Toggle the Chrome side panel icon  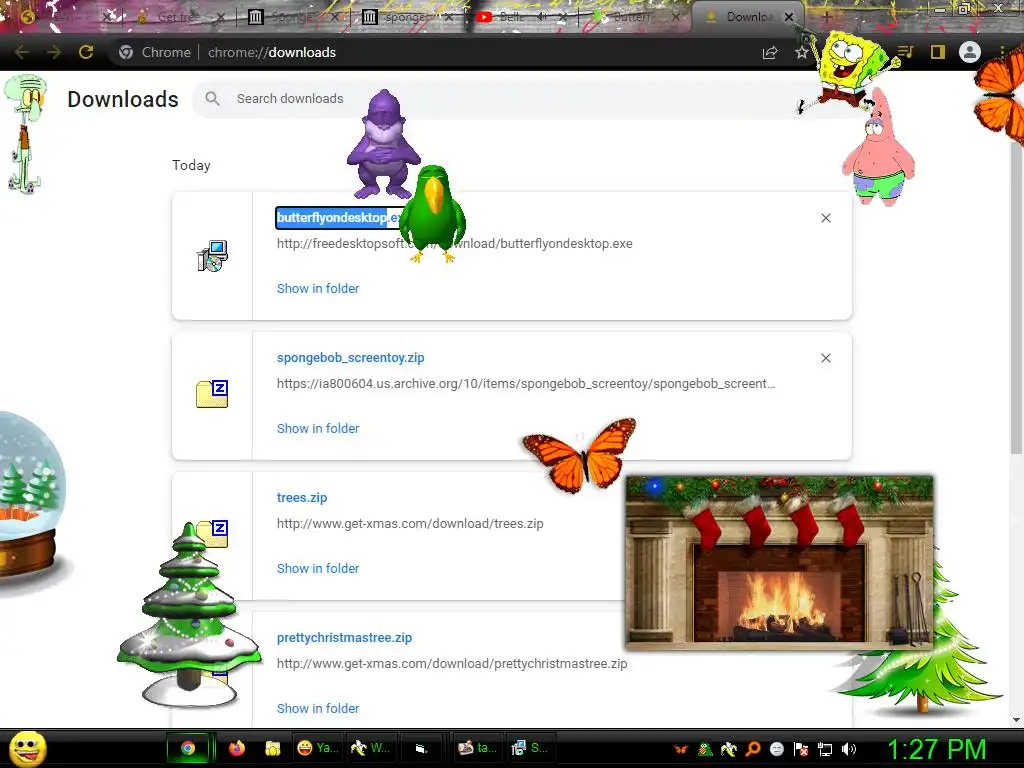pyautogui.click(x=938, y=52)
